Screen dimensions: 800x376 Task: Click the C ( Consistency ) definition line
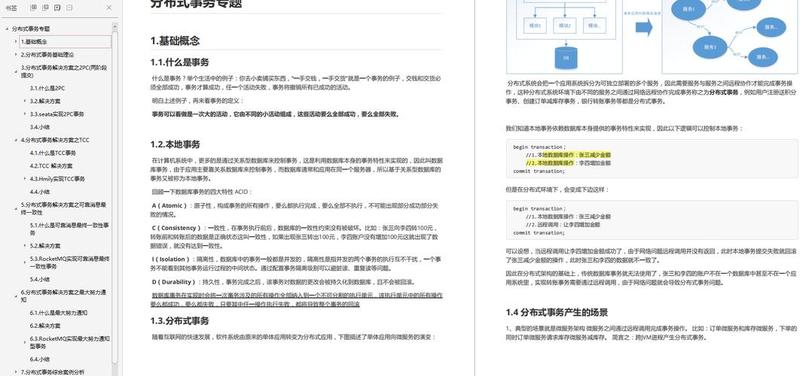pos(295,236)
